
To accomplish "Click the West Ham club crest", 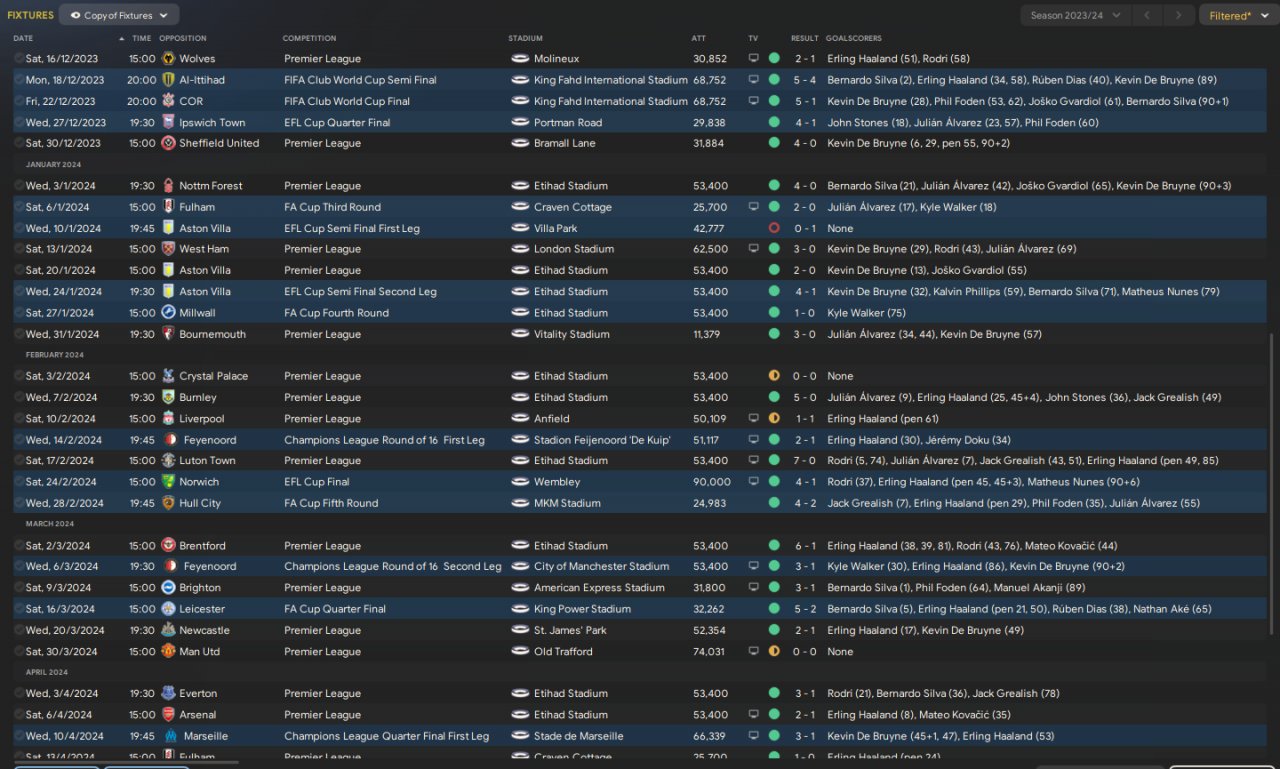I will pos(168,249).
